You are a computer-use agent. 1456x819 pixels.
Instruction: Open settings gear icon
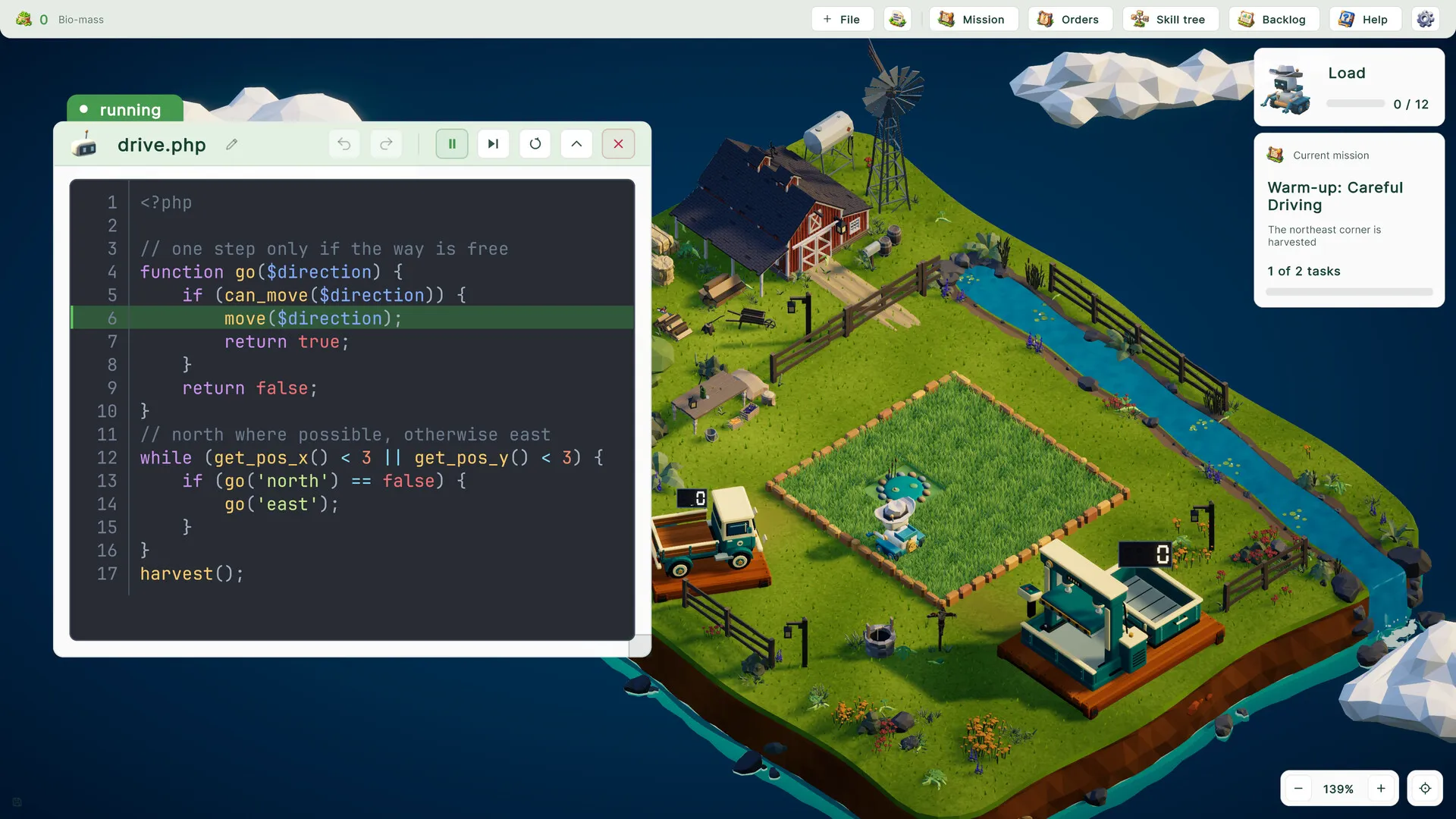1426,19
